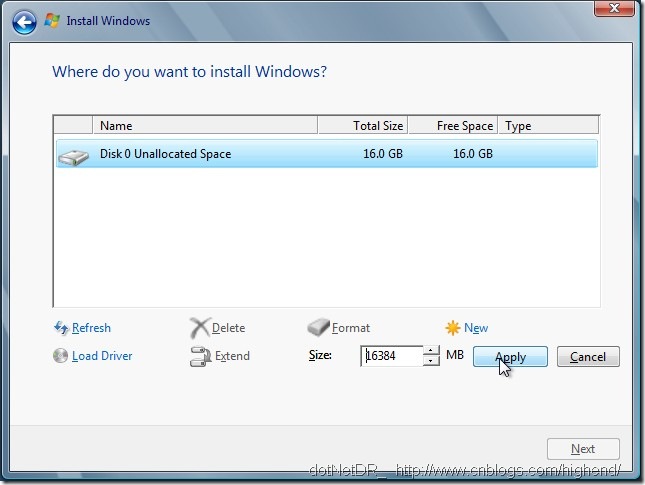This screenshot has height=485, width=645.
Task: Refresh the disk list
Action: [x=91, y=328]
